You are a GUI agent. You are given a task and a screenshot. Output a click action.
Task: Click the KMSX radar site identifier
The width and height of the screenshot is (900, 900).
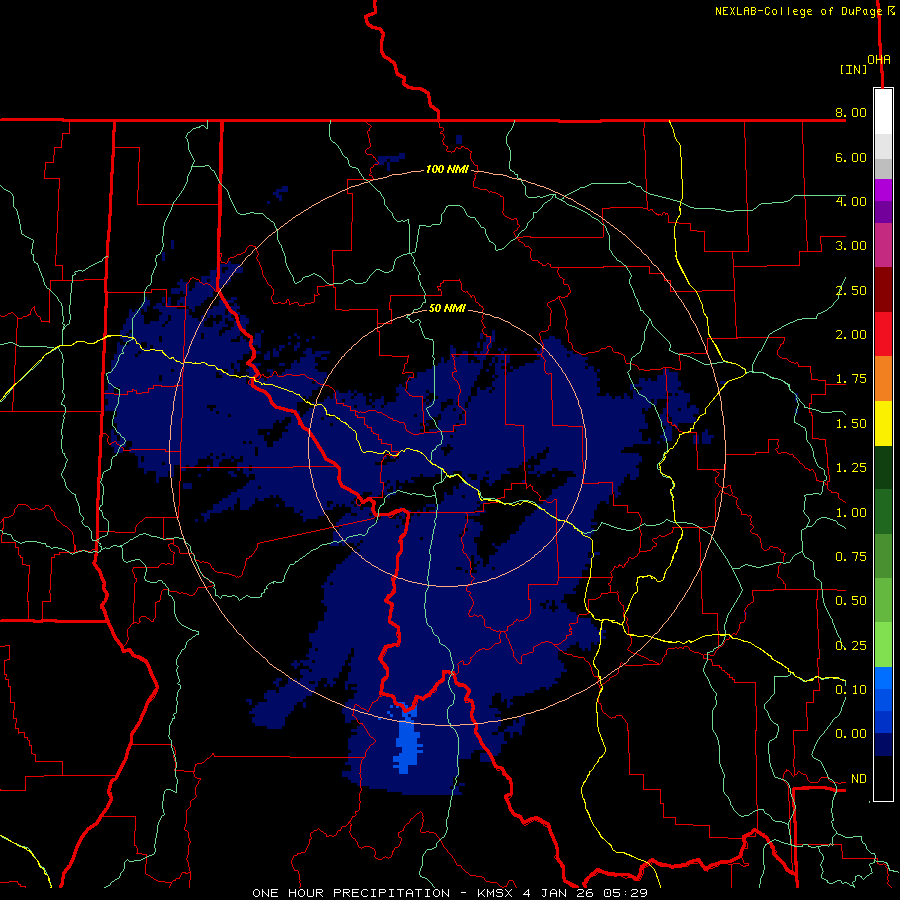point(495,893)
